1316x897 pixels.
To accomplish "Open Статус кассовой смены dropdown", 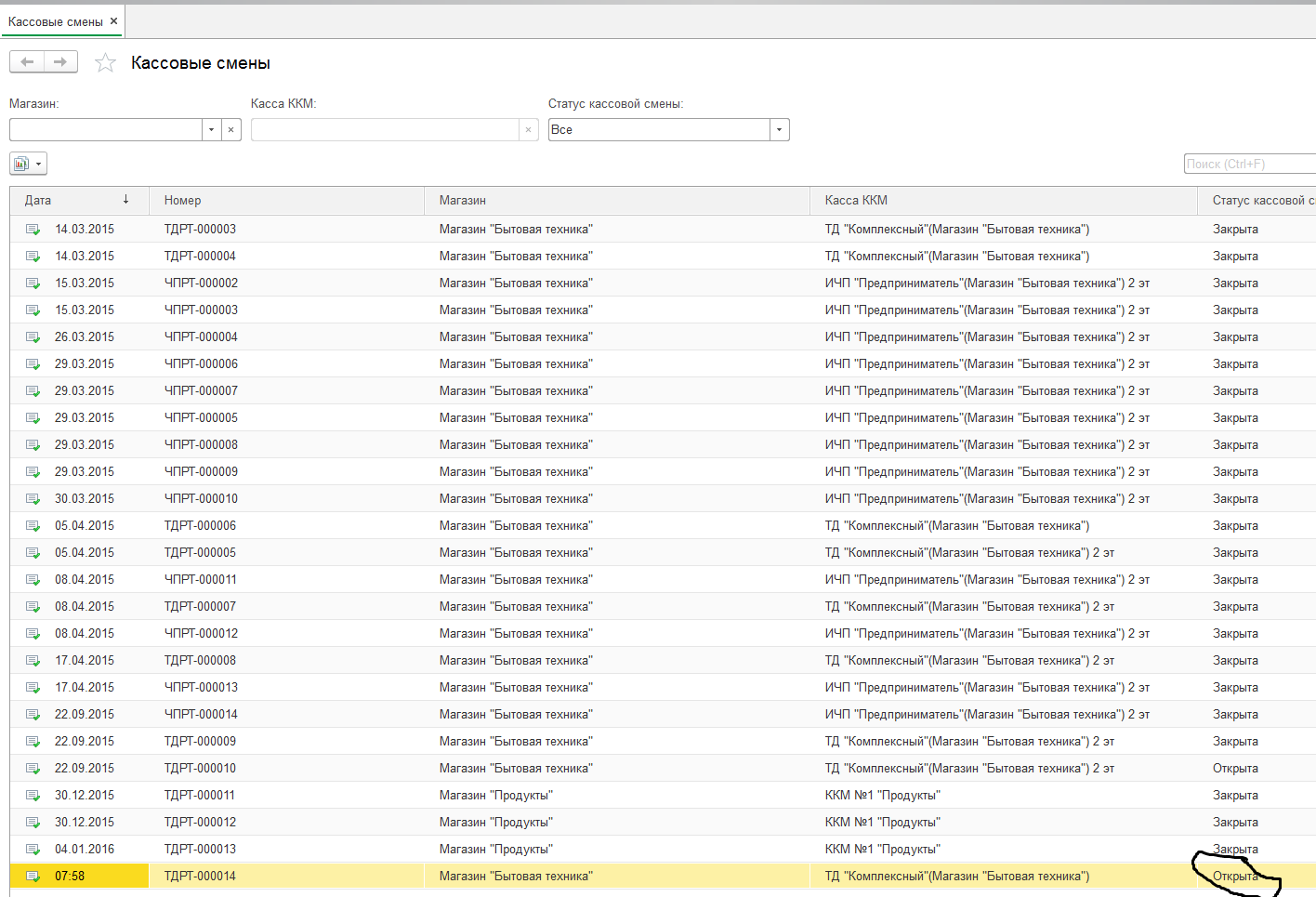I will point(779,130).
